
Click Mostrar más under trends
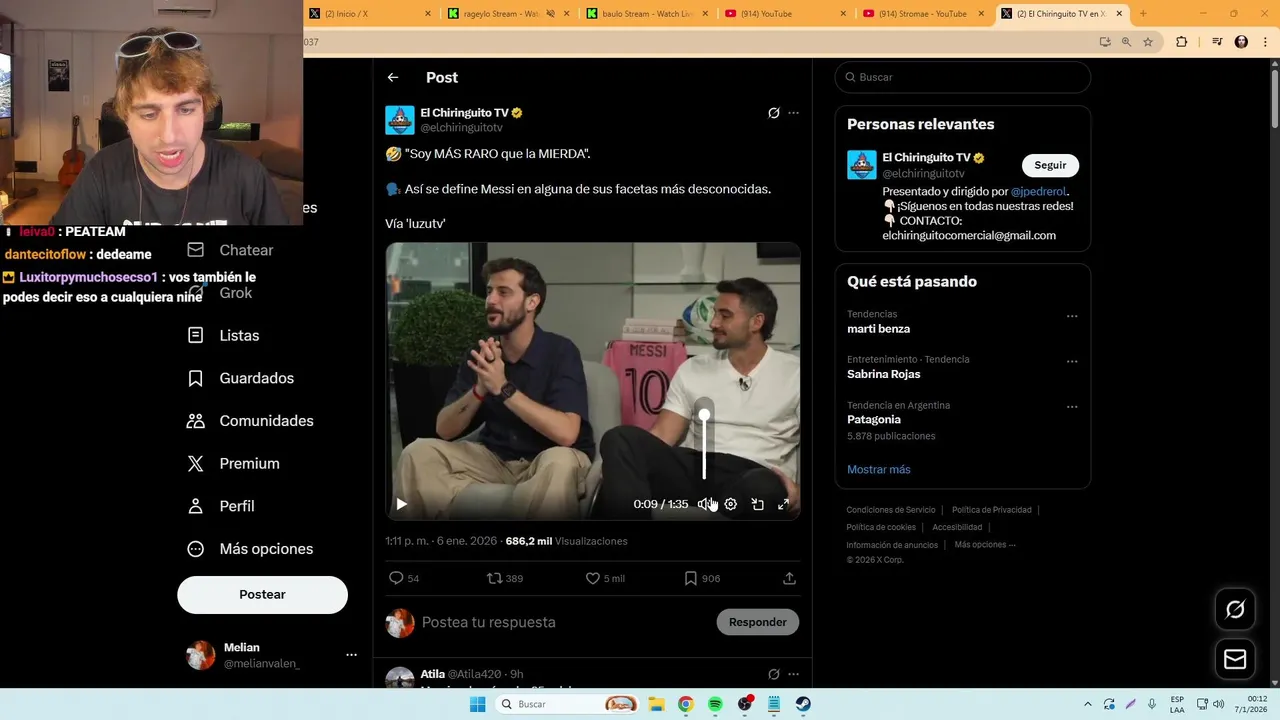point(879,469)
